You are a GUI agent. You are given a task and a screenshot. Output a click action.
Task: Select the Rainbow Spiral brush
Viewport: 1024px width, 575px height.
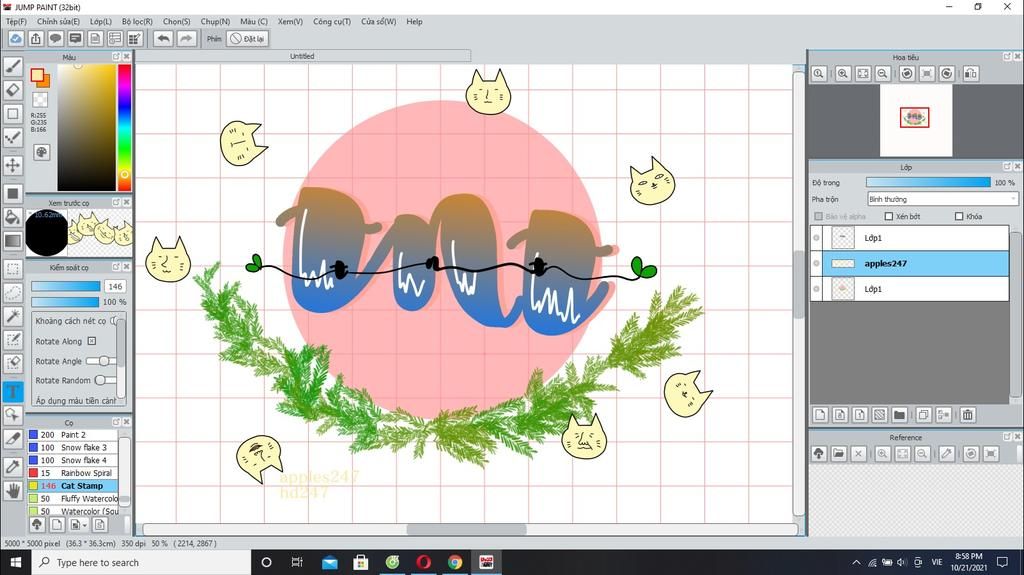tap(72, 473)
